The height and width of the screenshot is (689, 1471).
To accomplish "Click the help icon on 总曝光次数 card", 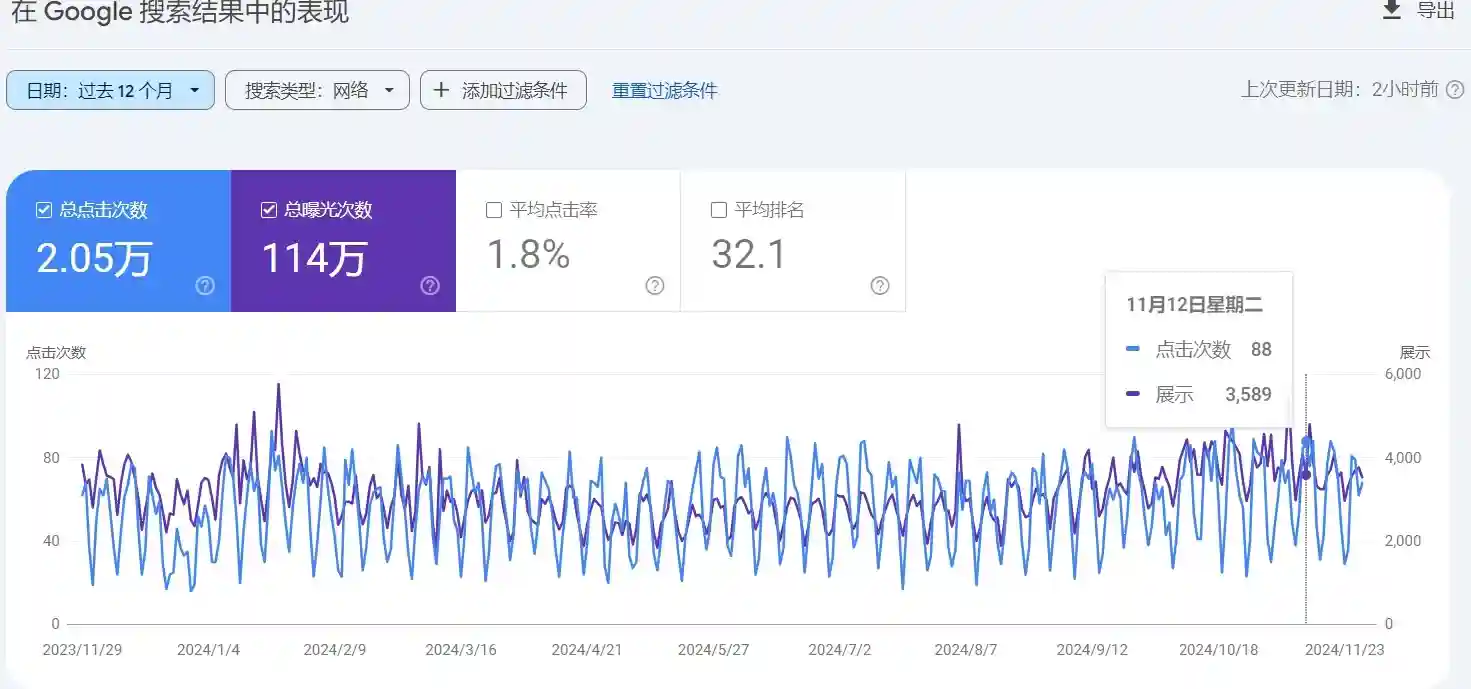I will tap(429, 286).
